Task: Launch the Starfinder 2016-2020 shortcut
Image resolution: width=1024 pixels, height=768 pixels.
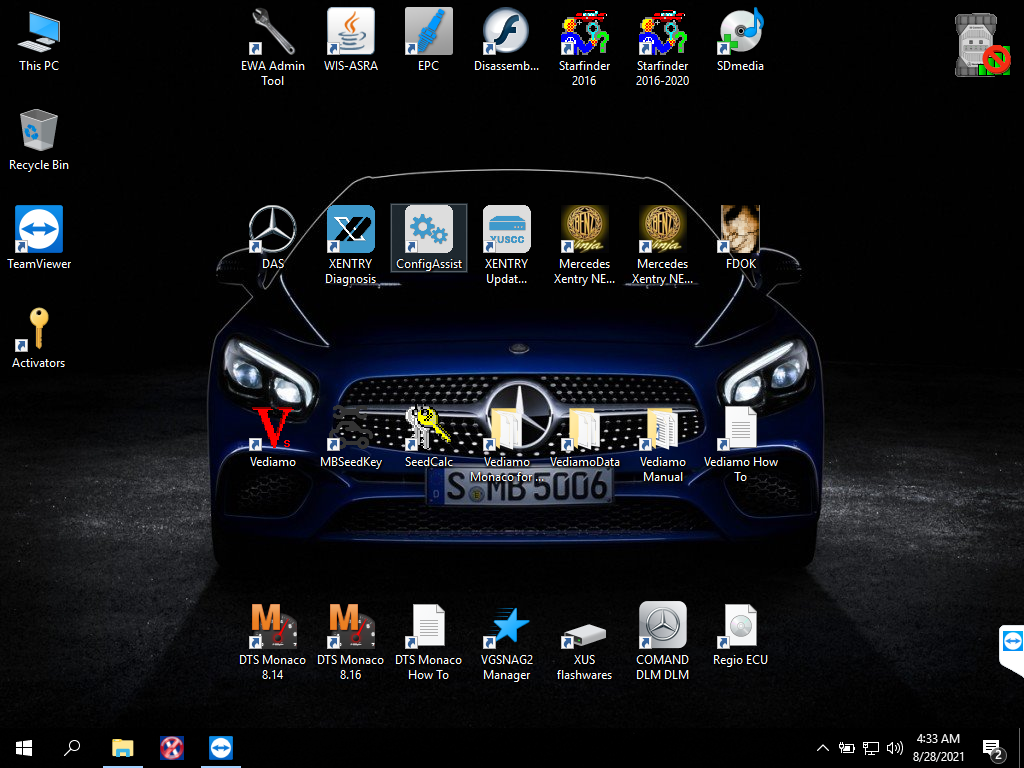Action: (662, 33)
